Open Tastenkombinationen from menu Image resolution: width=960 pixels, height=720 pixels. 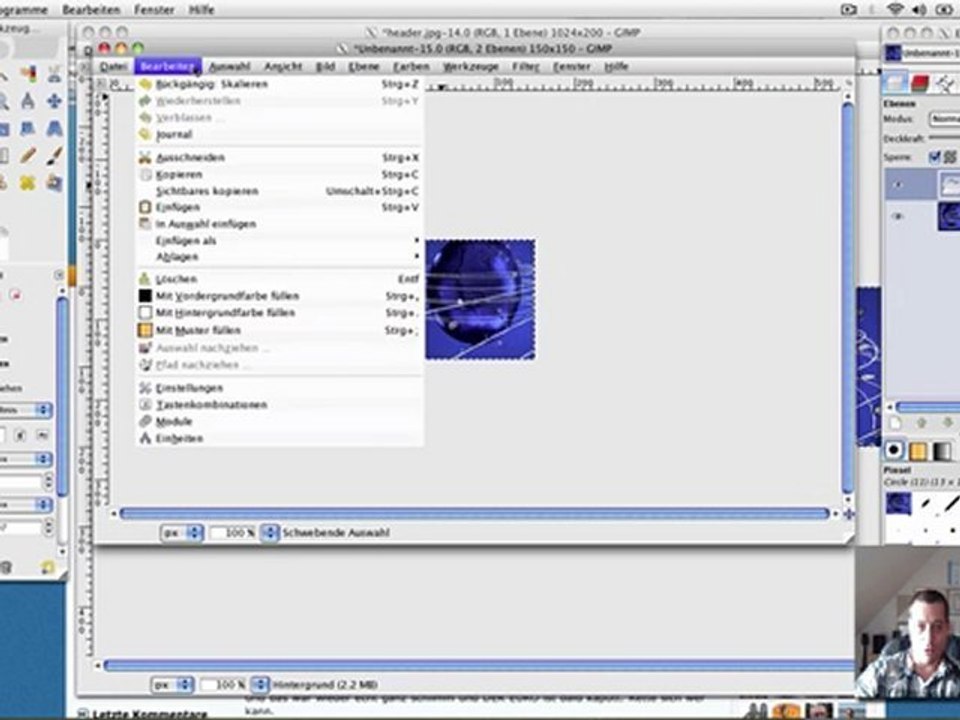pyautogui.click(x=279, y=405)
